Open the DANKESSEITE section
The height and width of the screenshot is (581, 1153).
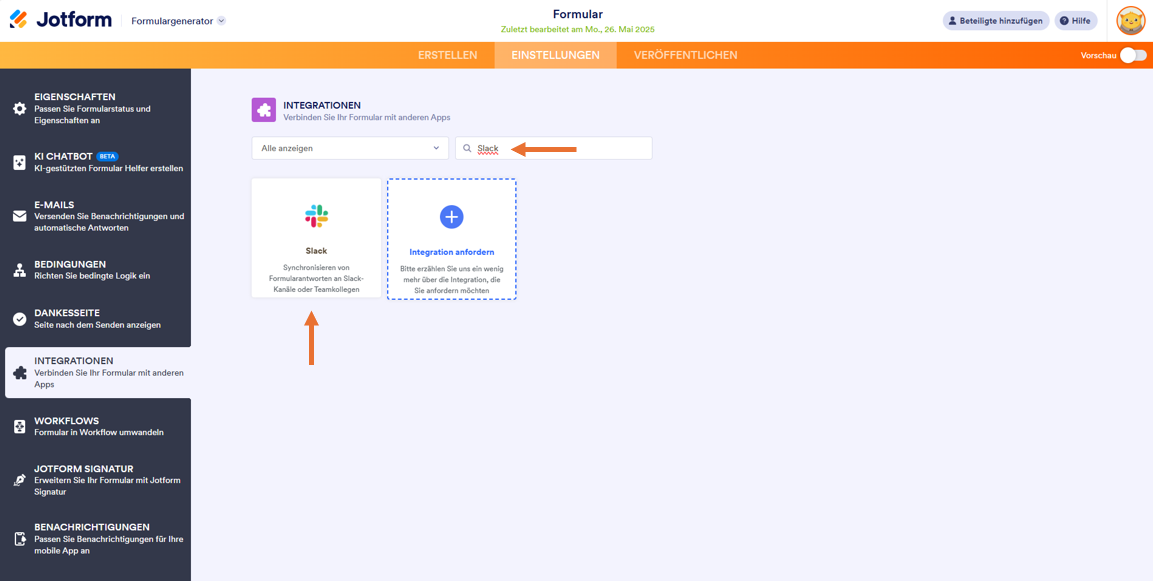coord(98,318)
